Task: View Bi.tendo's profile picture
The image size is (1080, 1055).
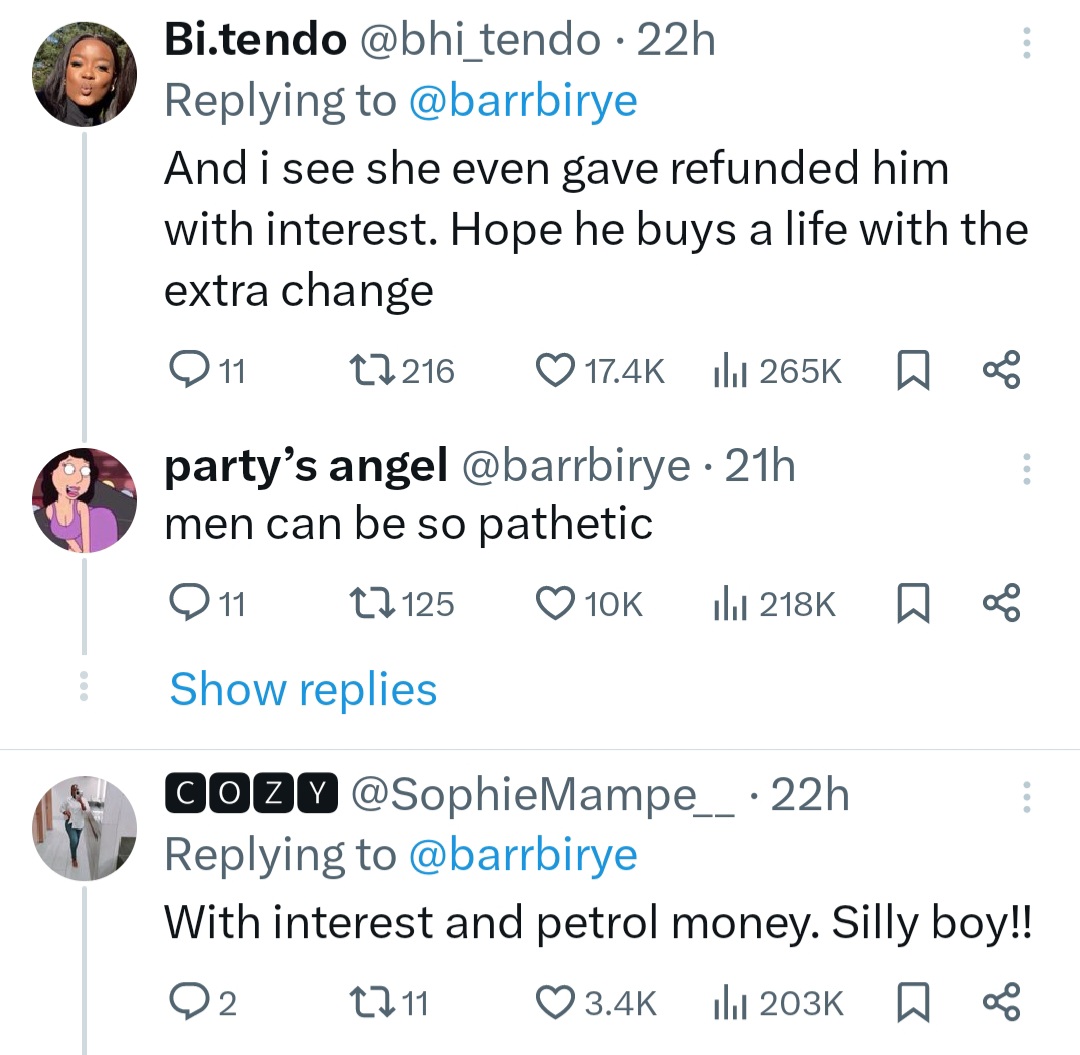Action: tap(85, 75)
